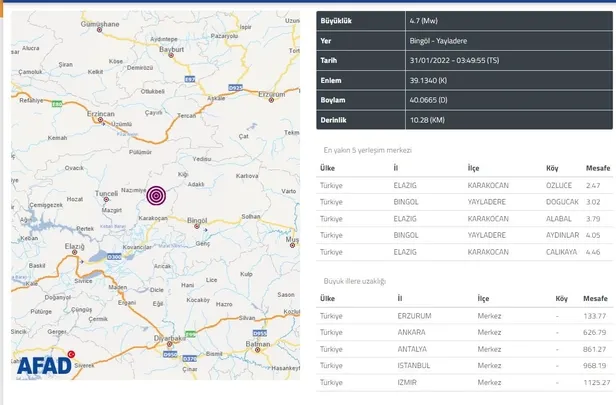Click the ANKARA entry in distance table

pos(414,332)
